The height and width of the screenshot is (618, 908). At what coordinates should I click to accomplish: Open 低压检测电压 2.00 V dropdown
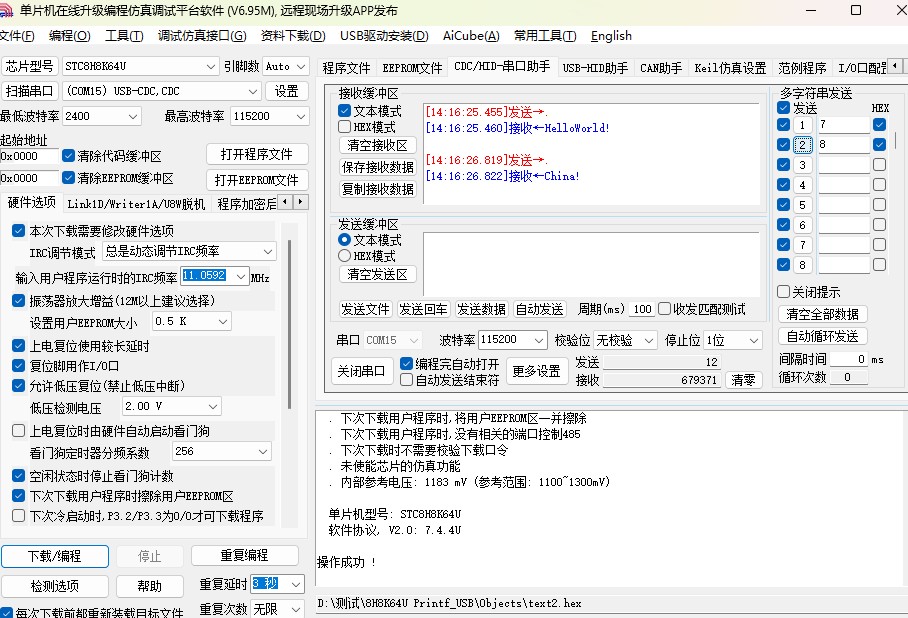213,407
